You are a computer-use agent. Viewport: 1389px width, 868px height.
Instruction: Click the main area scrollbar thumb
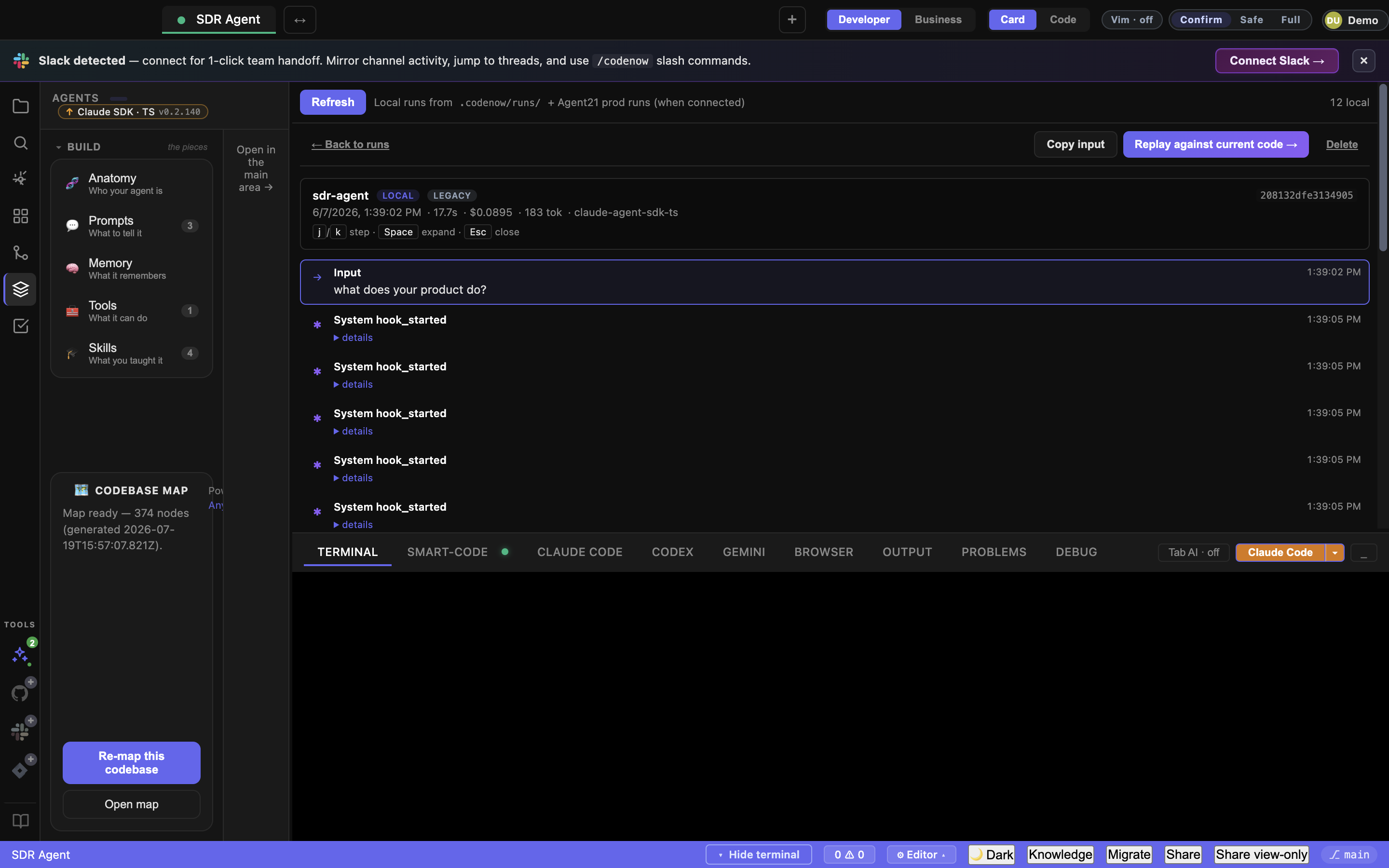tap(1383, 168)
